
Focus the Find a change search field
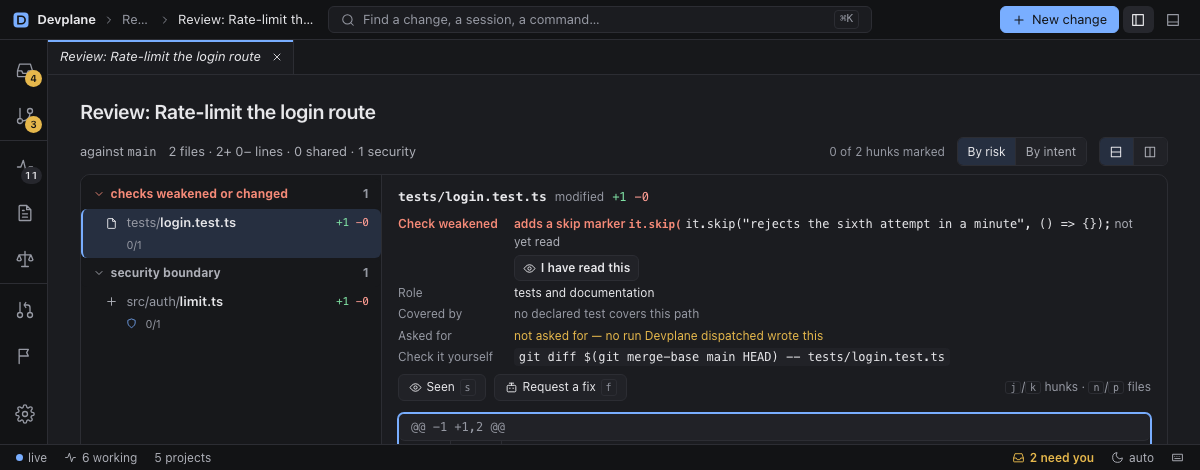[600, 19]
